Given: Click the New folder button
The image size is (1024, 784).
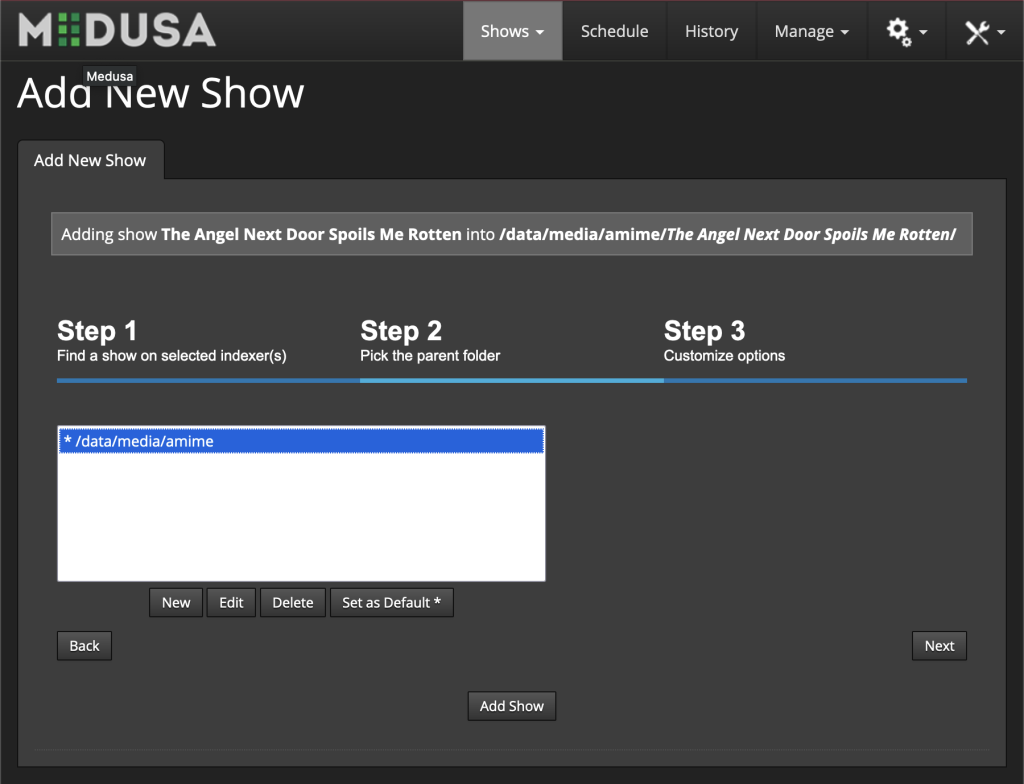Looking at the screenshot, I should (176, 602).
